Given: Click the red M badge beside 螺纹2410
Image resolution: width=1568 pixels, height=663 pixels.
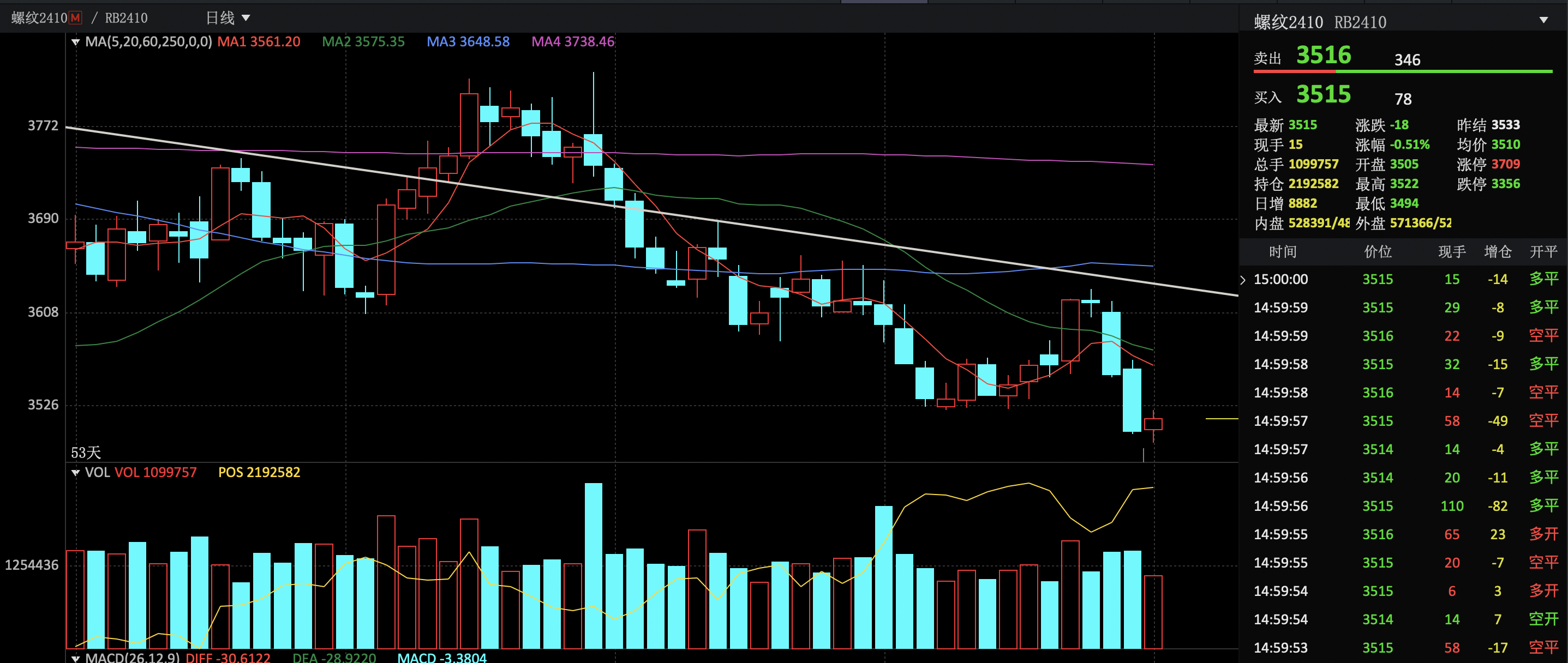Looking at the screenshot, I should (x=75, y=17).
